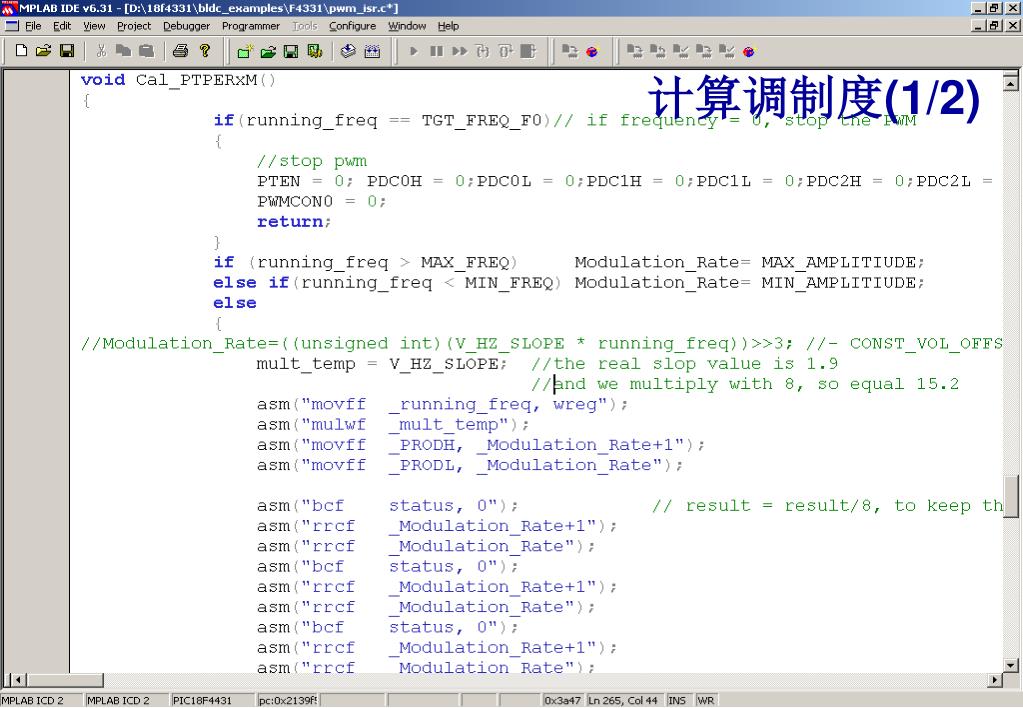The height and width of the screenshot is (708, 1023).
Task: Start the debugger with the Run icon
Action: (413, 52)
